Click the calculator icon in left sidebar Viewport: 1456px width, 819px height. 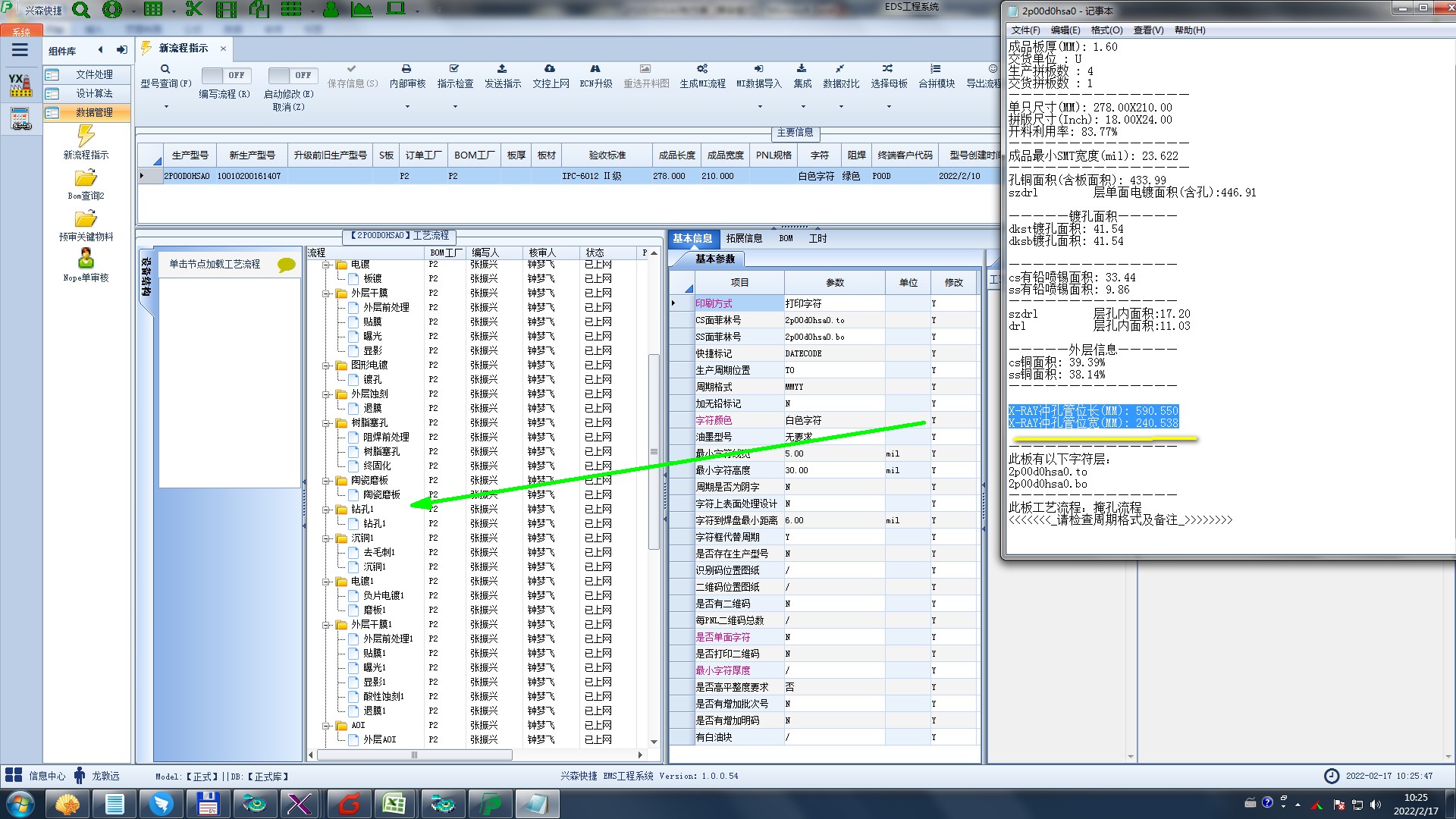pyautogui.click(x=20, y=119)
